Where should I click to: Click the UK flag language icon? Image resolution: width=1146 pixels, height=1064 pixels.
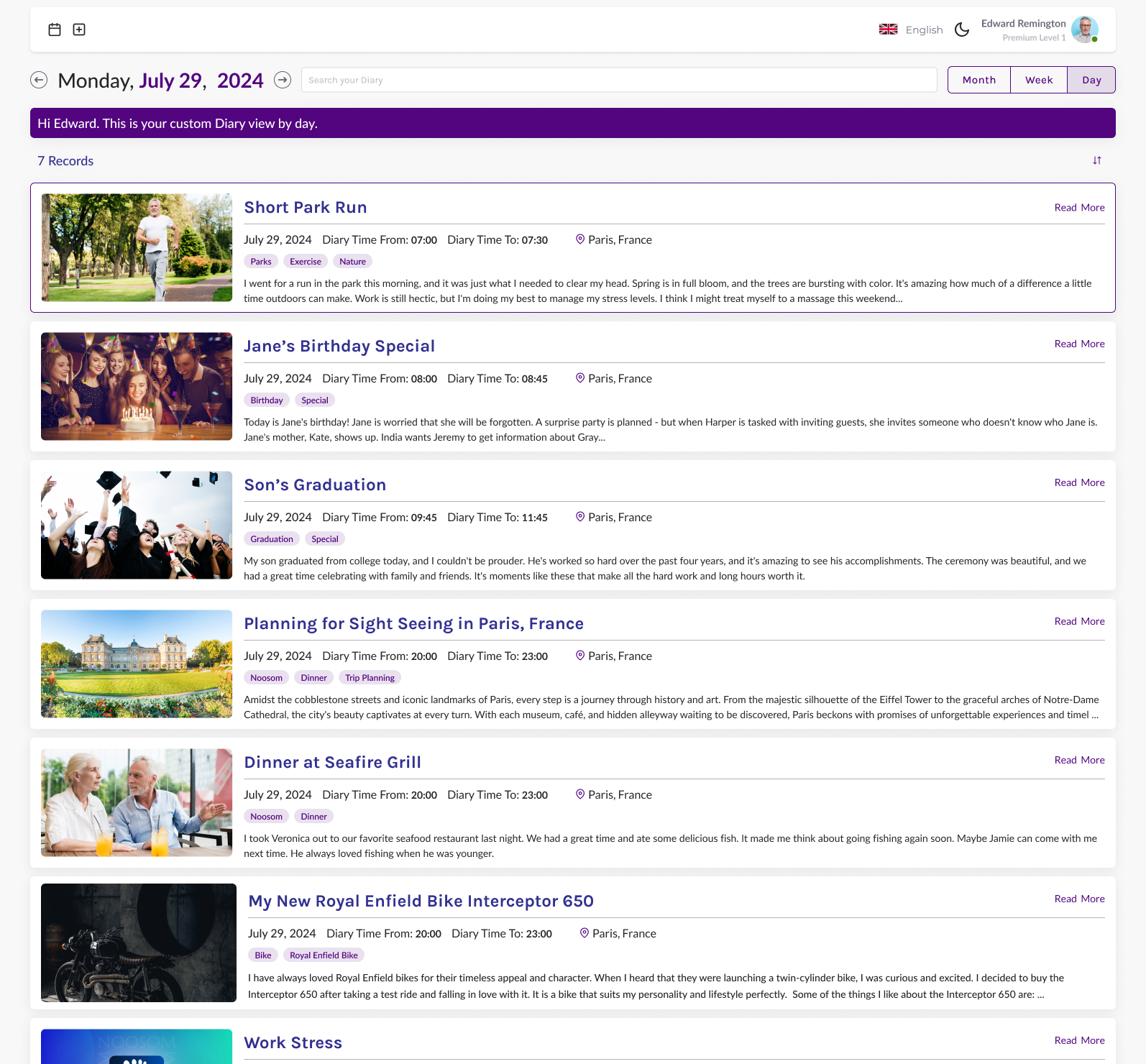[x=888, y=29]
